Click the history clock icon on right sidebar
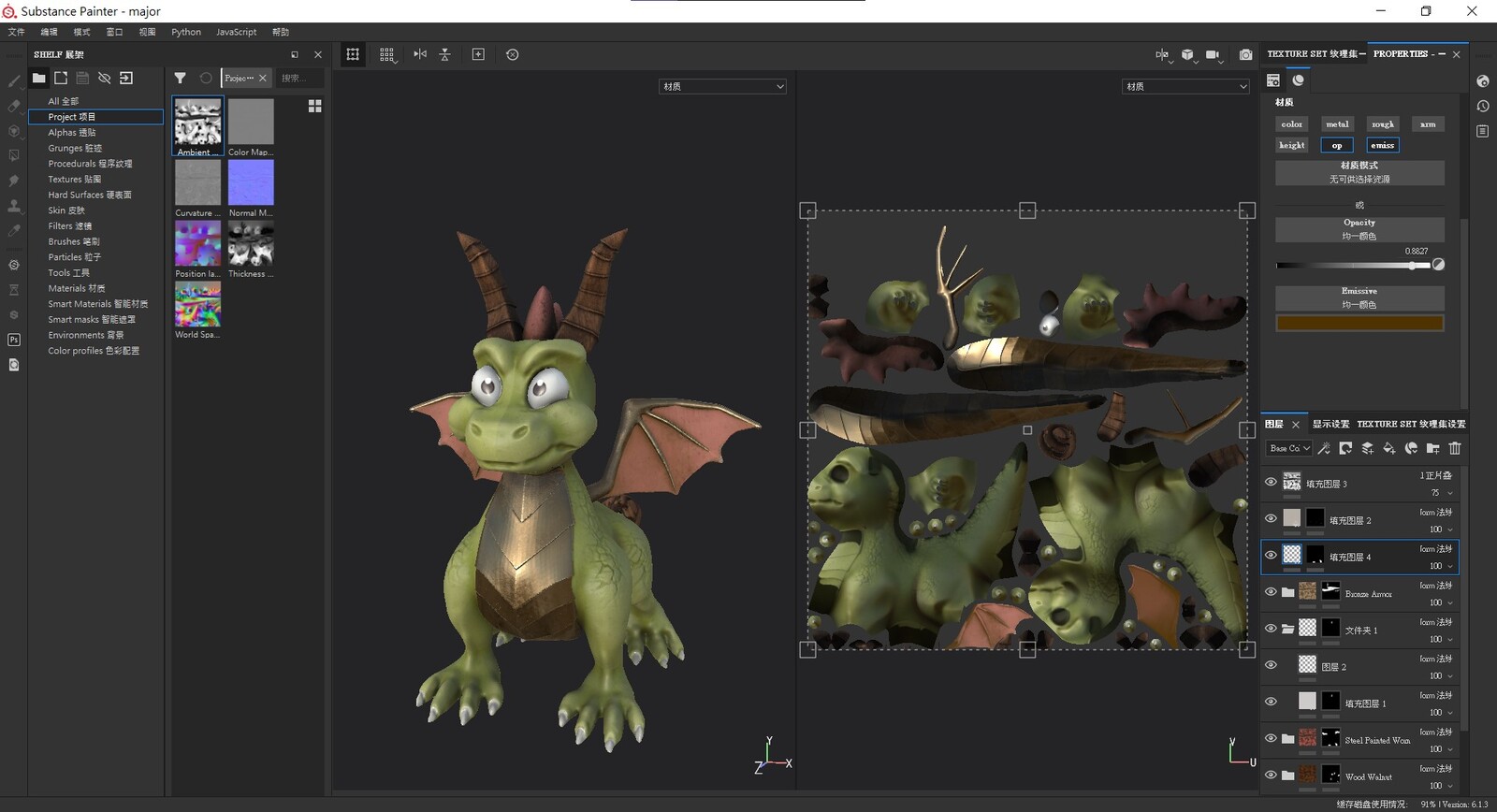Viewport: 1497px width, 812px height. pos(1483,107)
